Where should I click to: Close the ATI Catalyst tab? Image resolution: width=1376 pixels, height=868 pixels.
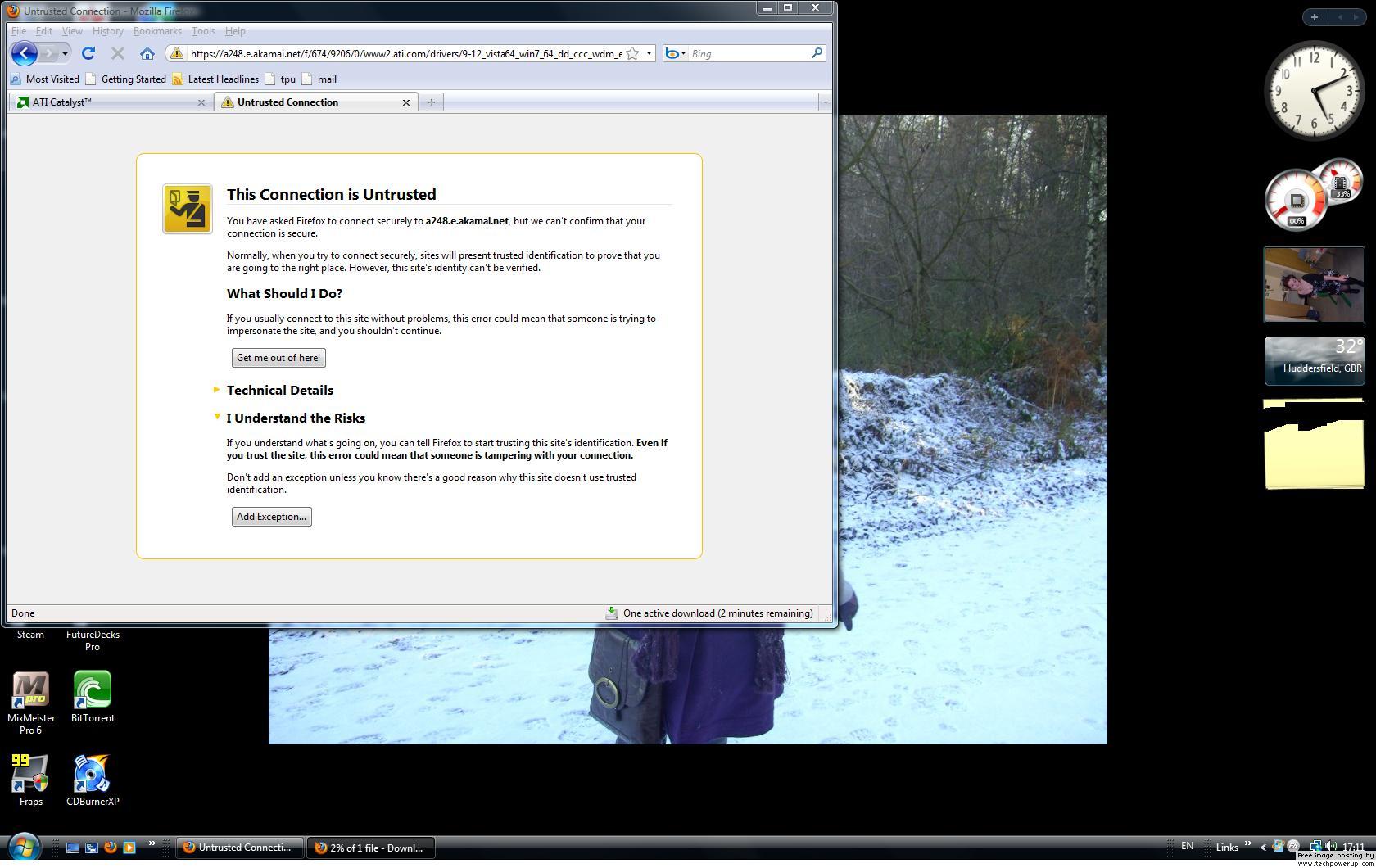(201, 102)
